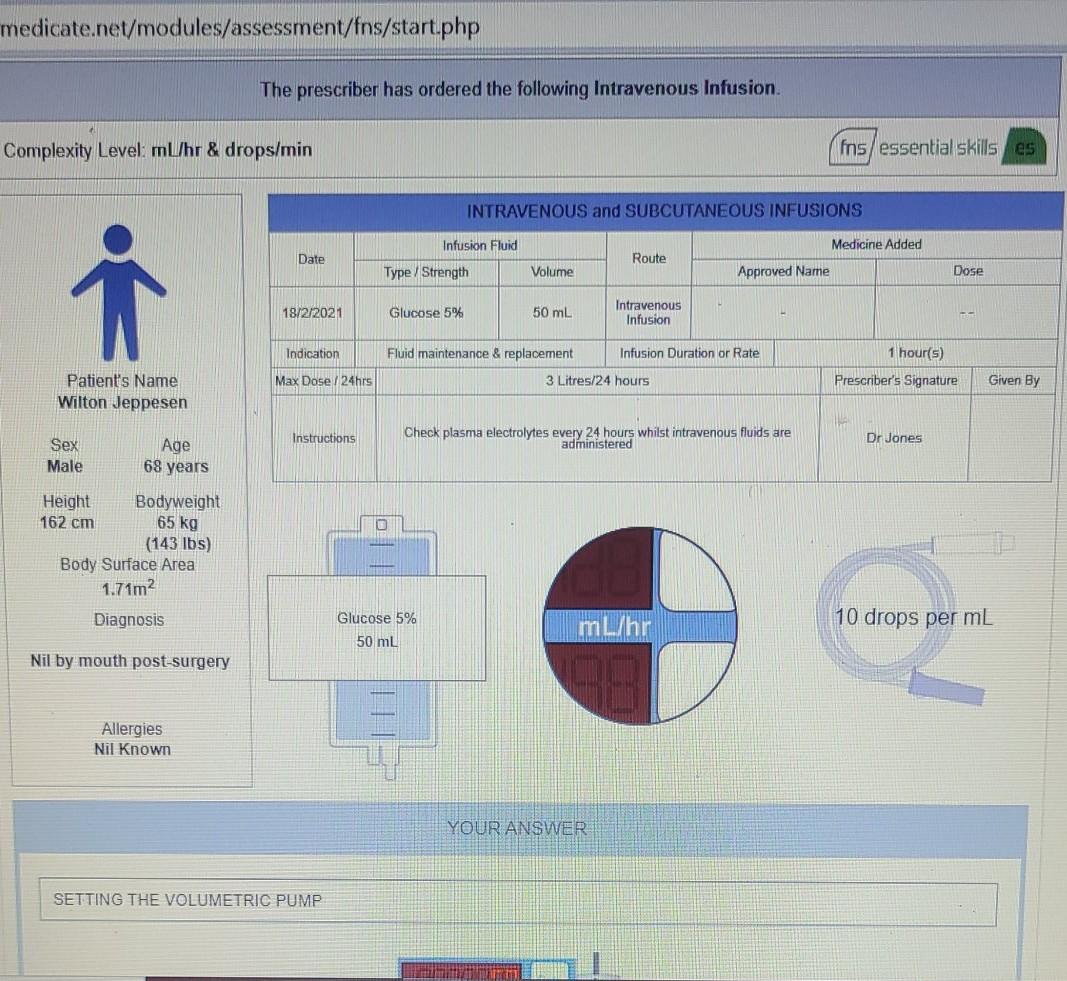Image resolution: width=1067 pixels, height=981 pixels.
Task: Click the medicate.net address bar
Action: click(x=240, y=27)
